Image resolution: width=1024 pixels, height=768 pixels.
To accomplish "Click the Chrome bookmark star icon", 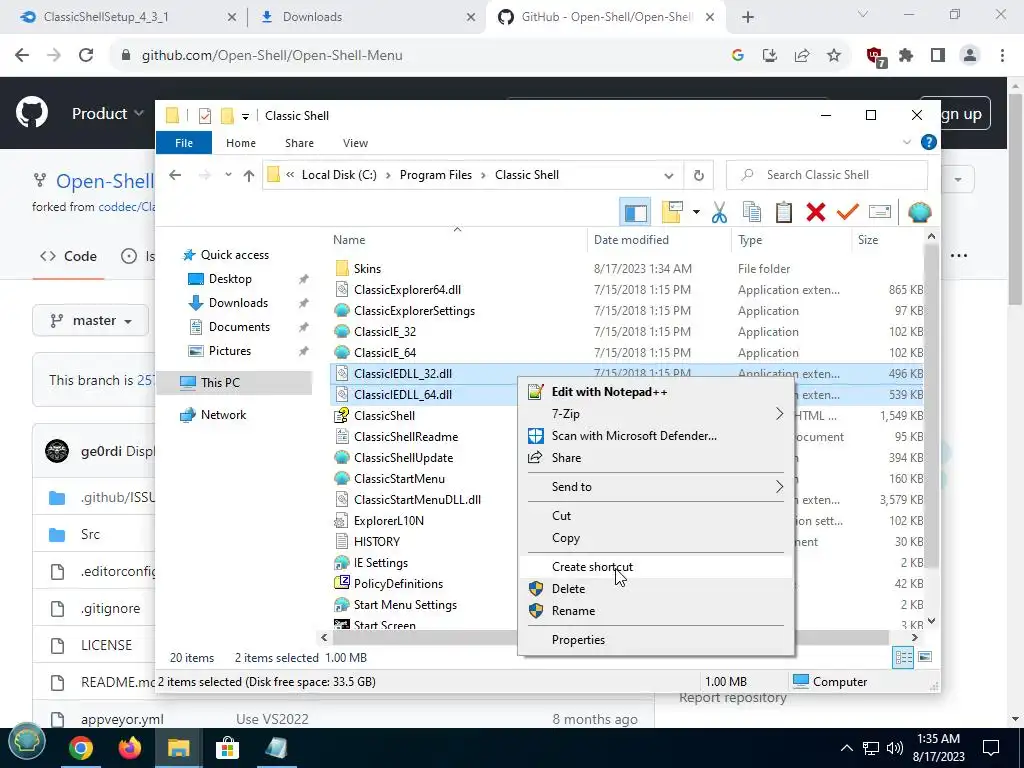I will coord(834,56).
